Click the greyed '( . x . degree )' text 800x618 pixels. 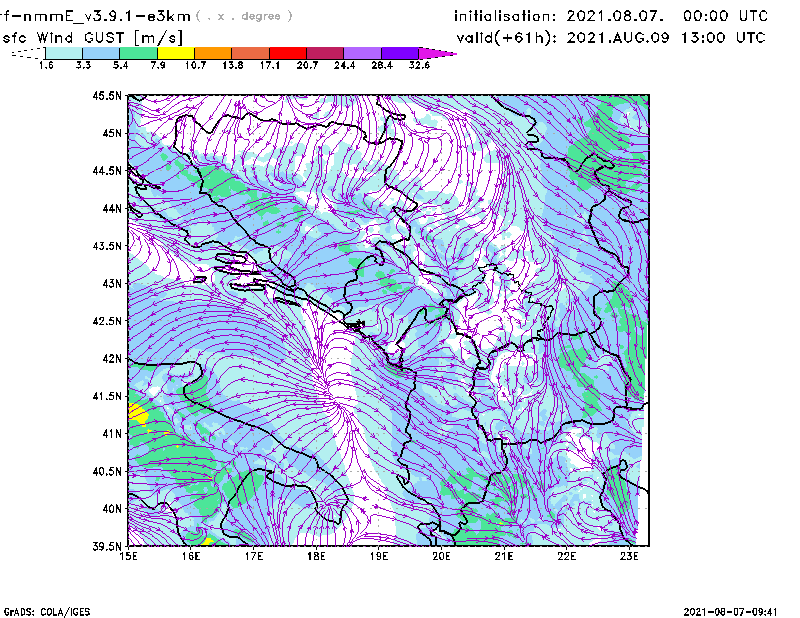[x=244, y=16]
